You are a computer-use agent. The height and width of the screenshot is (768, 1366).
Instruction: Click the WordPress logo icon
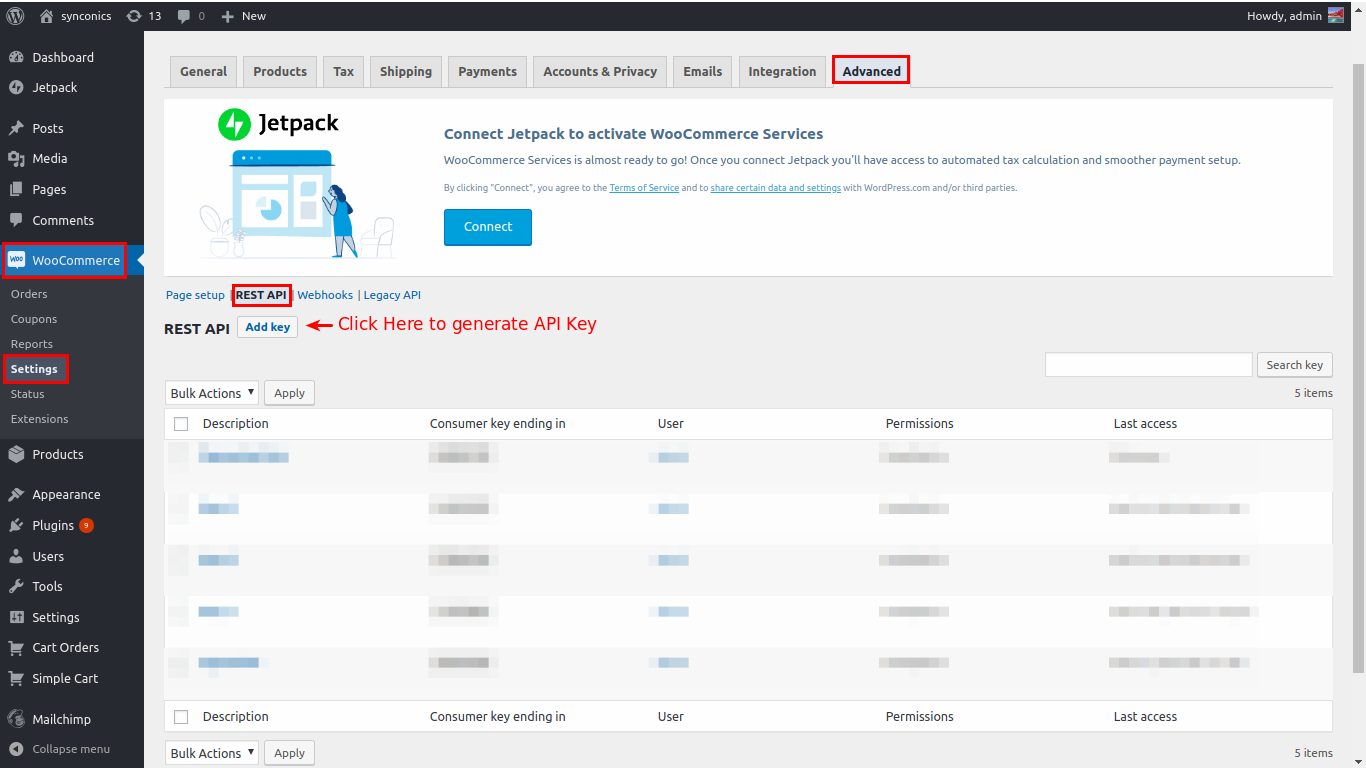coord(15,16)
